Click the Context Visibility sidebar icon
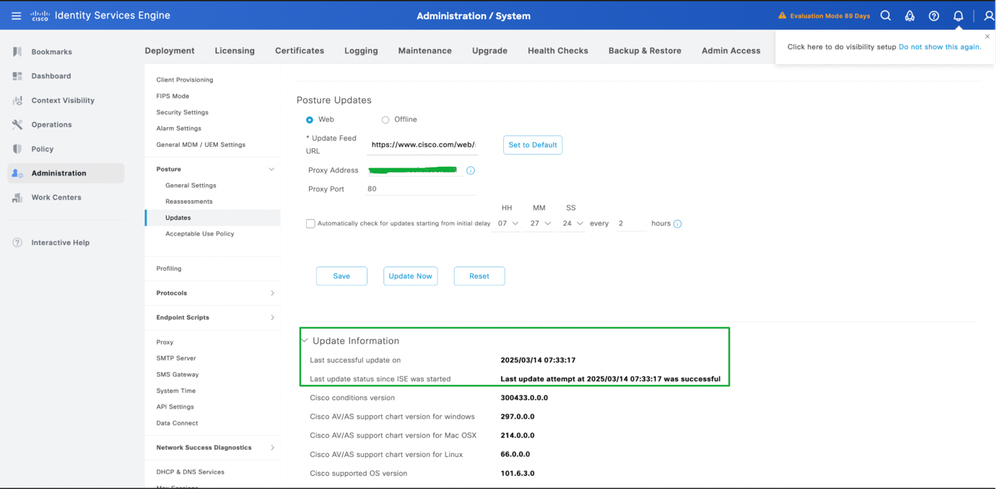Image resolution: width=999 pixels, height=492 pixels. tap(17, 100)
